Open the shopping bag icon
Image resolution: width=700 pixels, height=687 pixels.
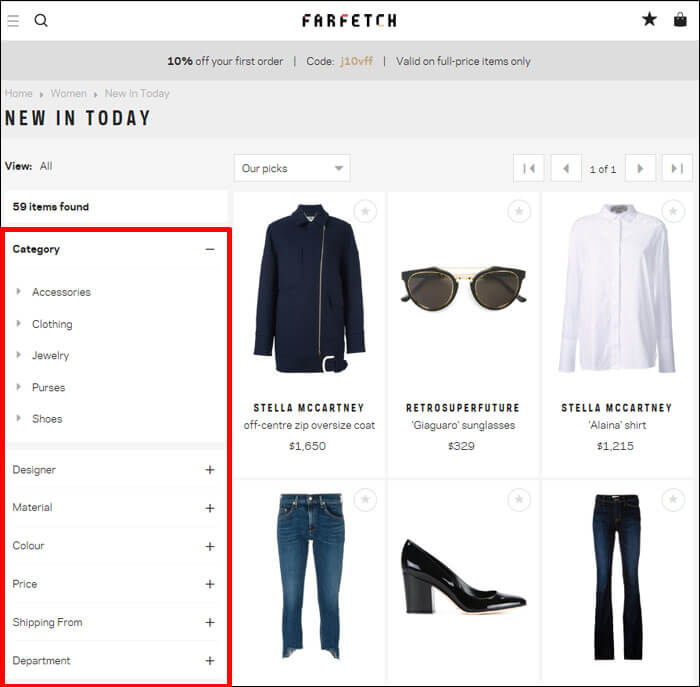(680, 20)
